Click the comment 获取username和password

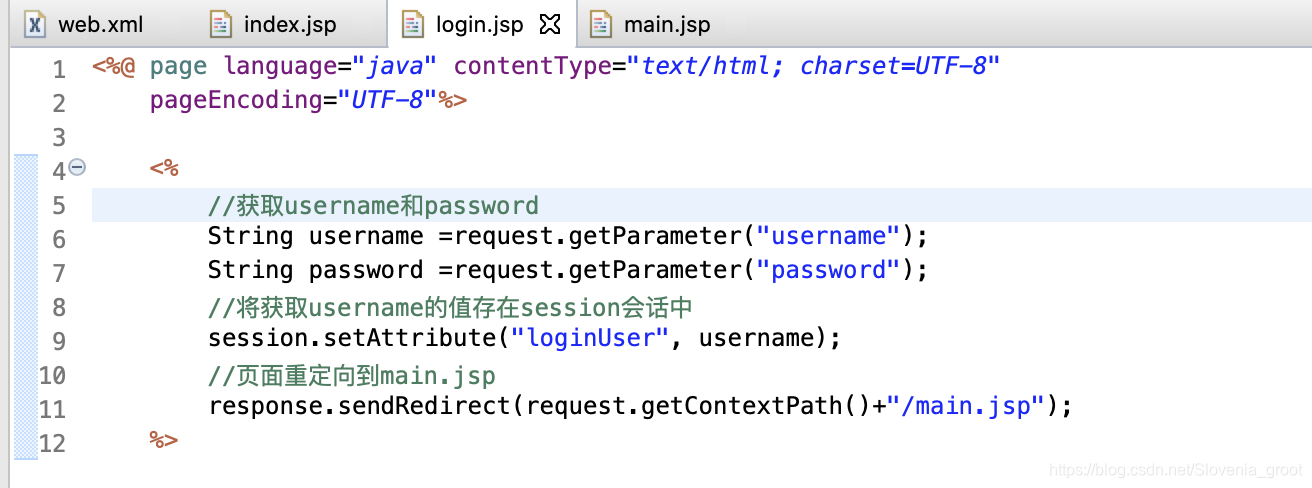click(x=373, y=206)
